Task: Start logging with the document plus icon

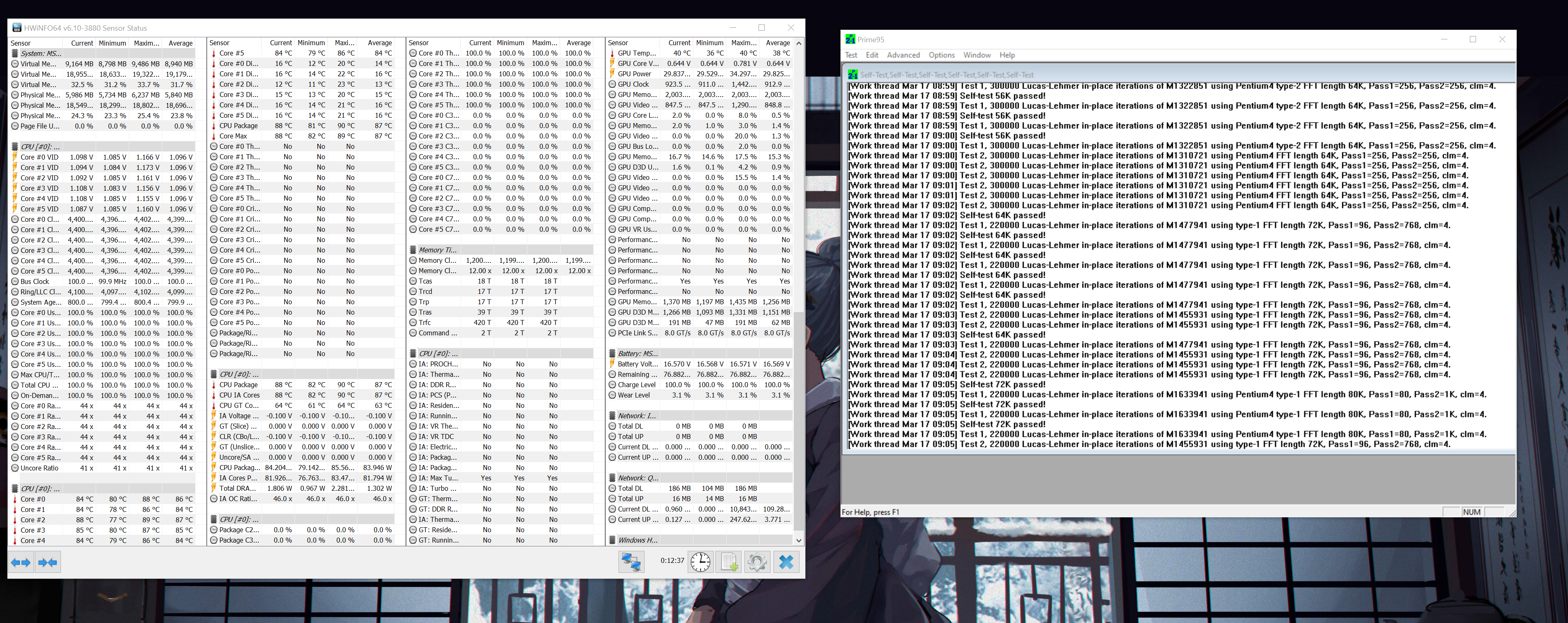Action: click(x=729, y=562)
